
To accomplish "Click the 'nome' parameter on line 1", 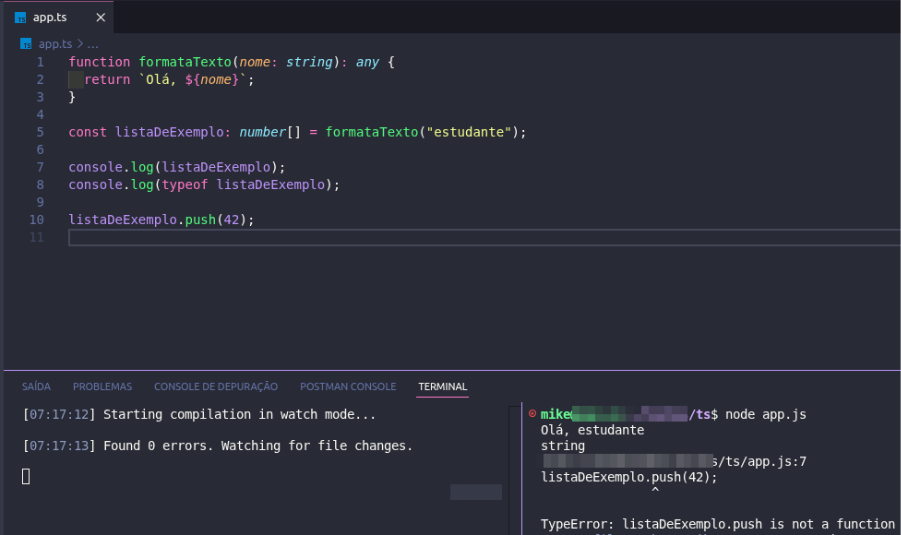I will (x=255, y=62).
